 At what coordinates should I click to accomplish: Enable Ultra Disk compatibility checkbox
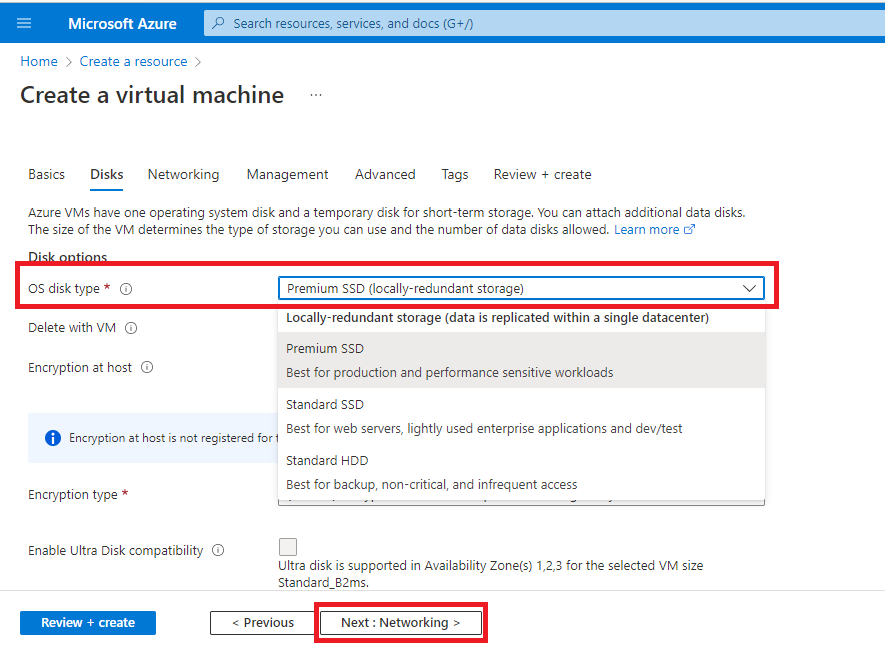tap(288, 547)
